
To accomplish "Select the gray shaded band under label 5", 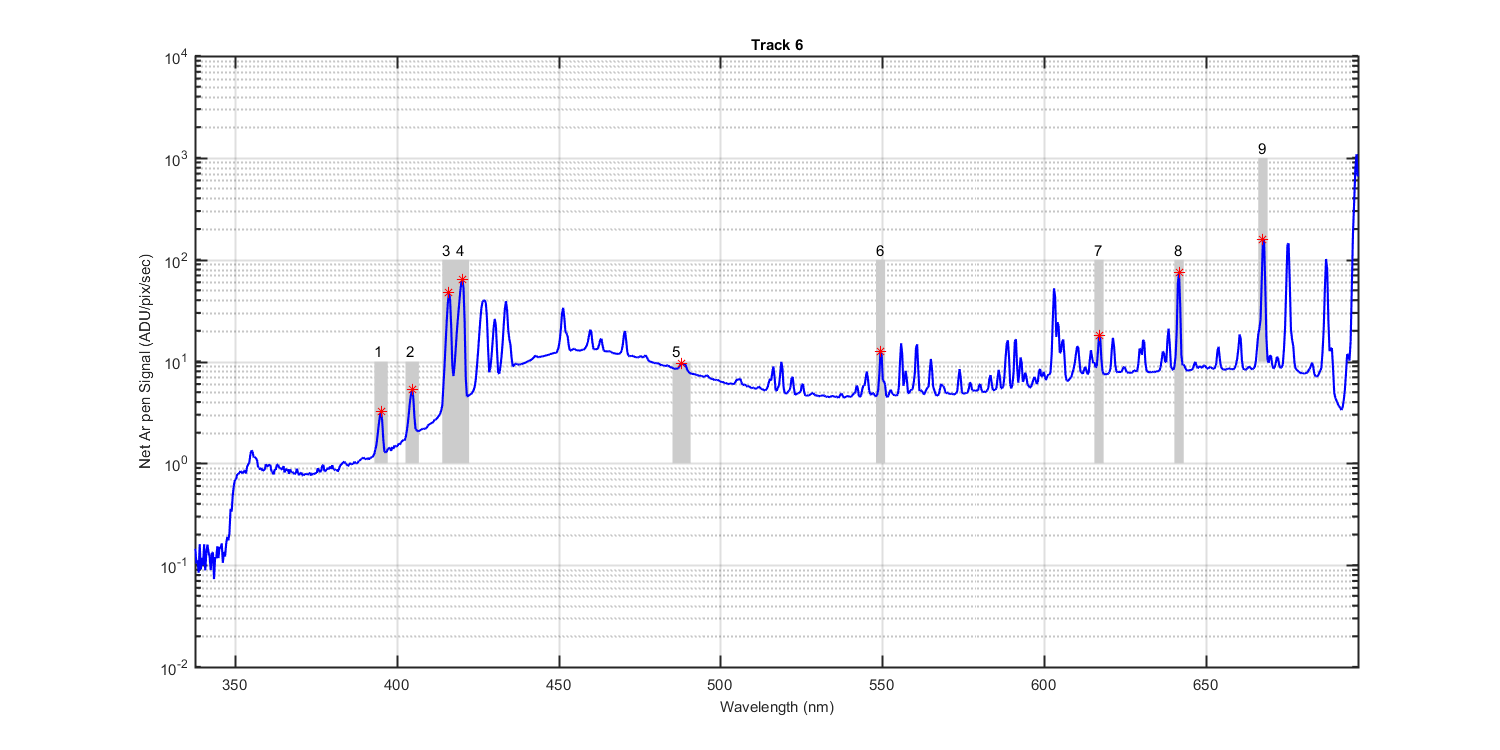I will coord(681,413).
